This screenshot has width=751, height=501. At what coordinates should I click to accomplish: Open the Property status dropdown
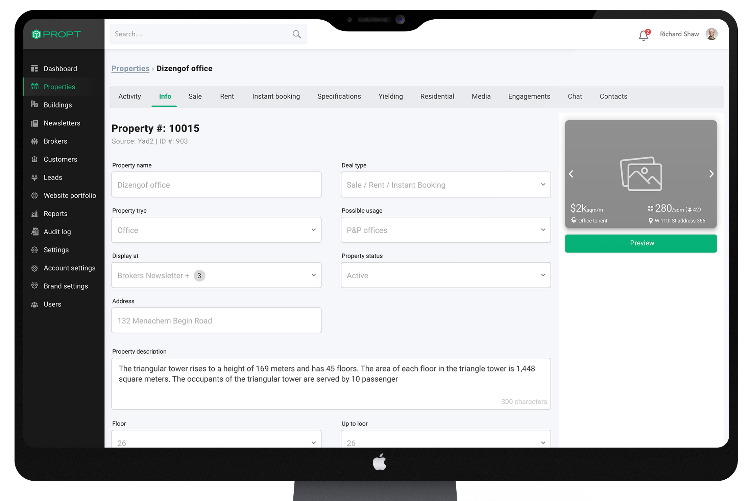446,275
